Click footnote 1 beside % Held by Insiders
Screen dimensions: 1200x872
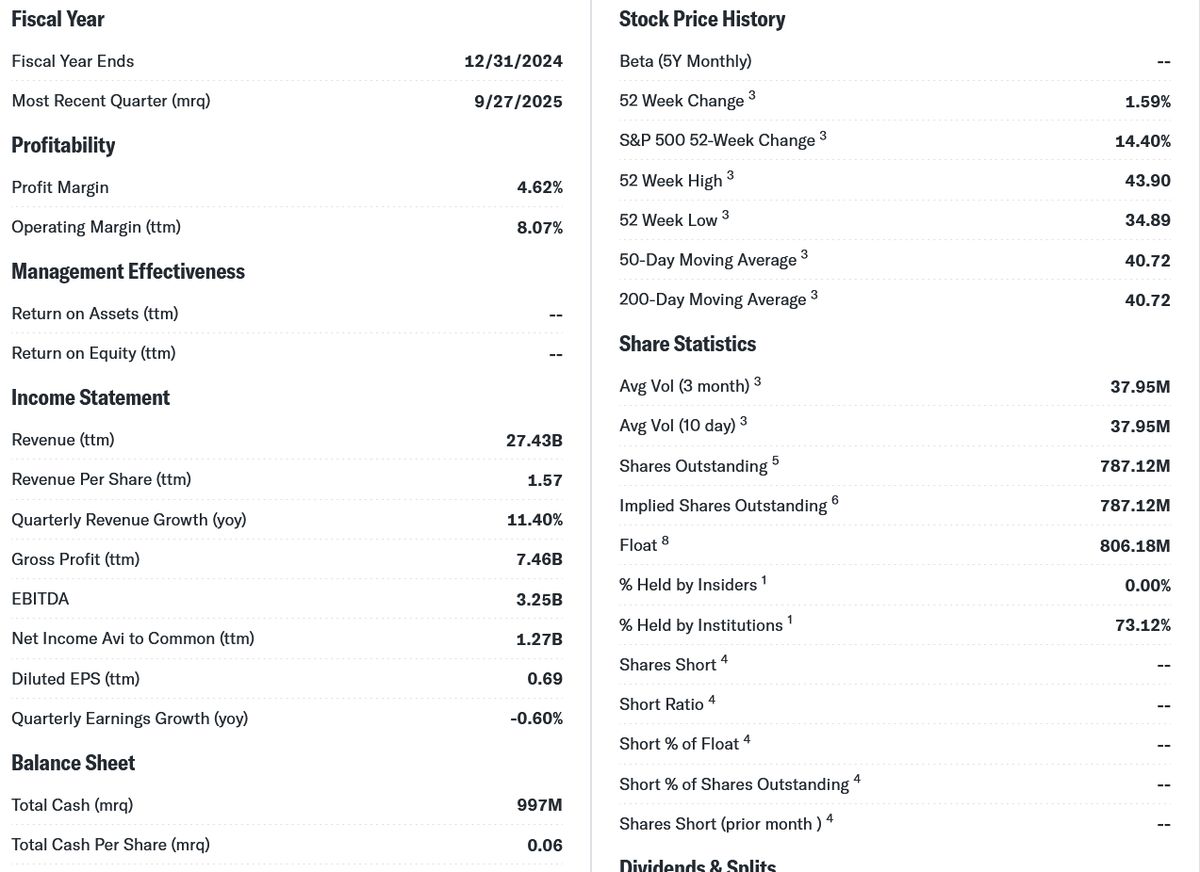tap(764, 580)
